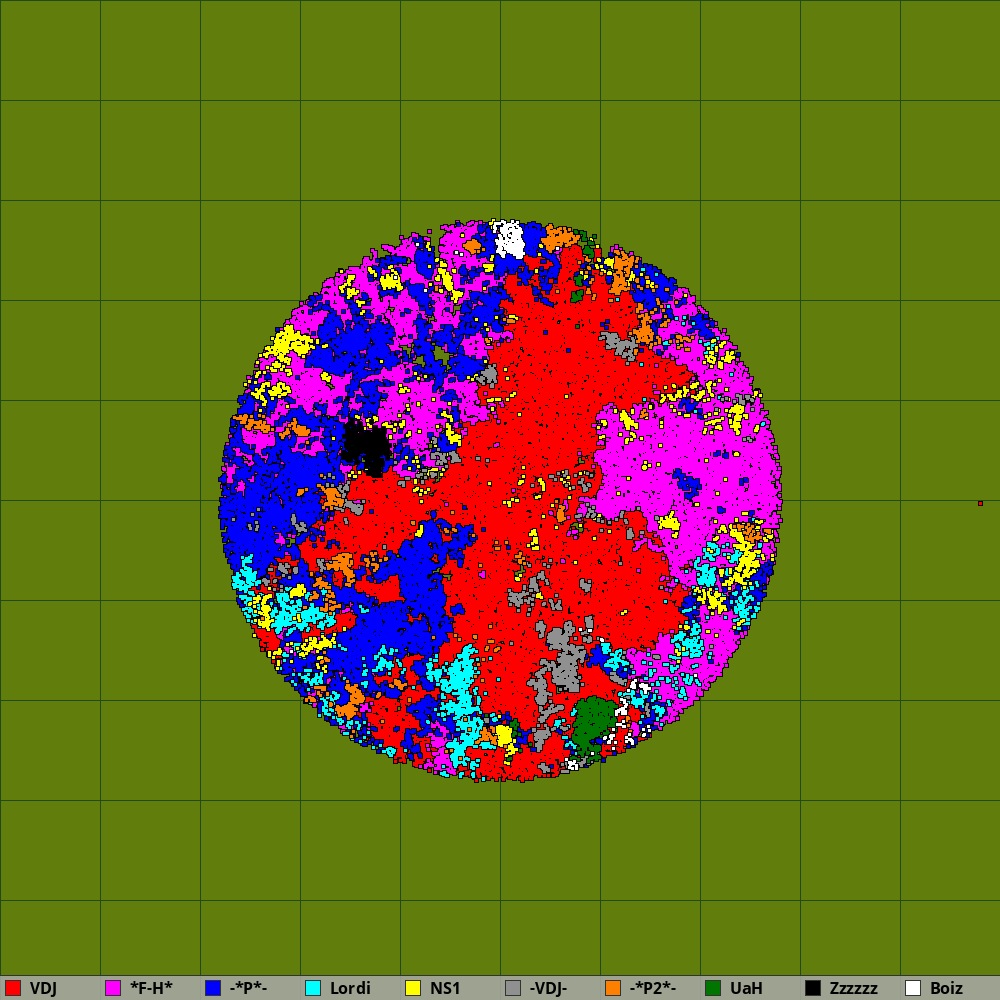Click the black Zzzzzz legend swatch

coord(813,988)
